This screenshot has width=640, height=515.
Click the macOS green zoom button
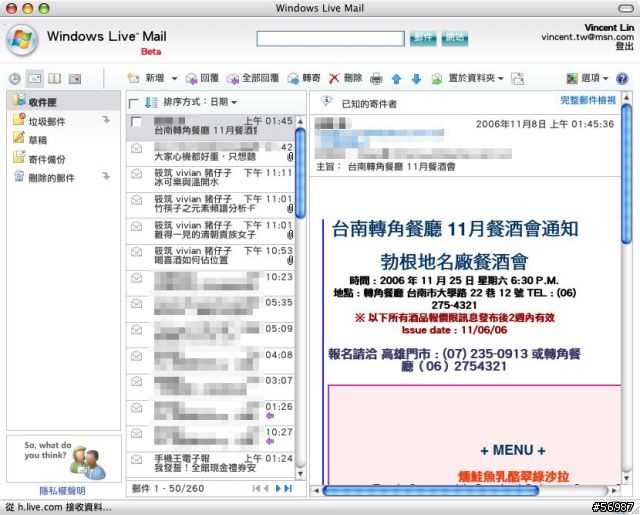[44, 8]
